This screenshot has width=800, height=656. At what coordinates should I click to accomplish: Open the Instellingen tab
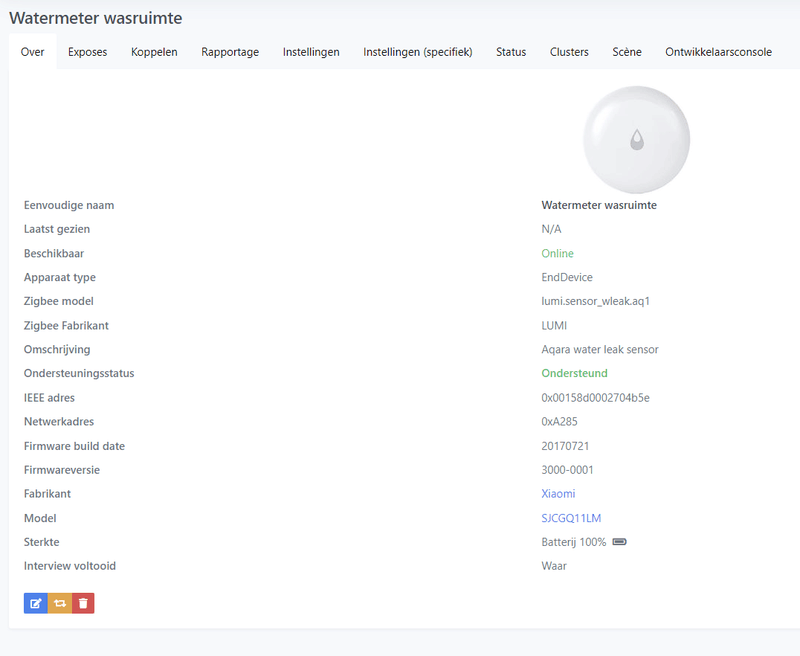(311, 52)
